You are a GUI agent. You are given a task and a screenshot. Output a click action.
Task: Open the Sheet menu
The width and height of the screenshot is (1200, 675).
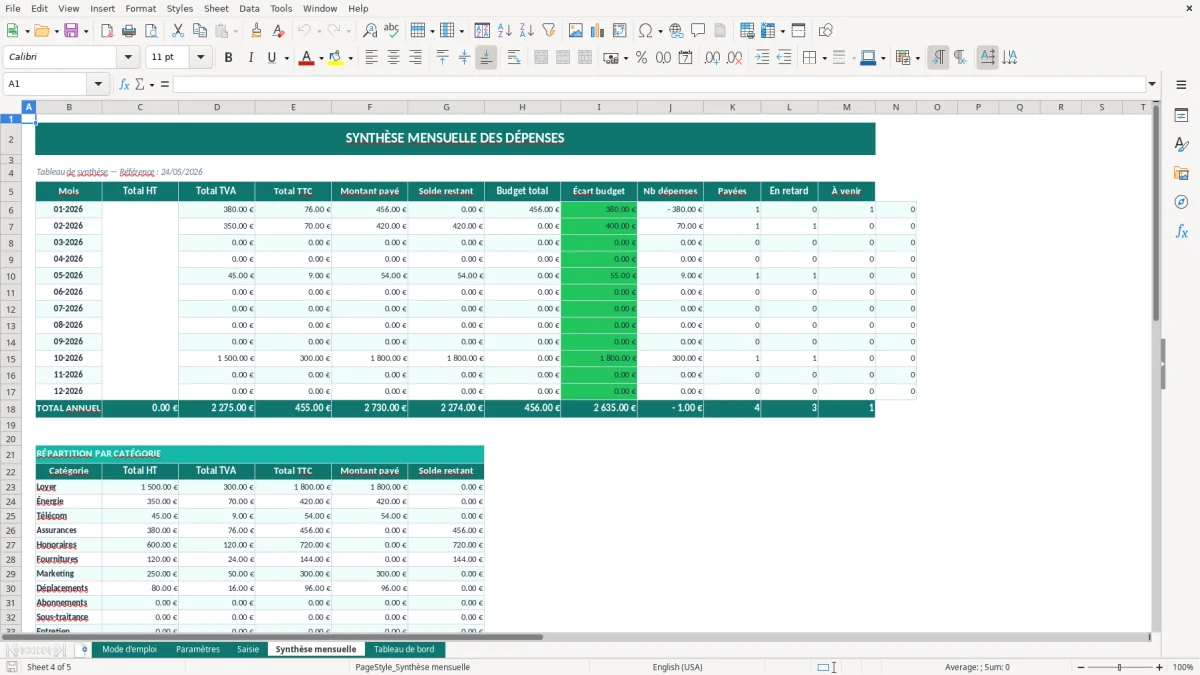(x=216, y=8)
